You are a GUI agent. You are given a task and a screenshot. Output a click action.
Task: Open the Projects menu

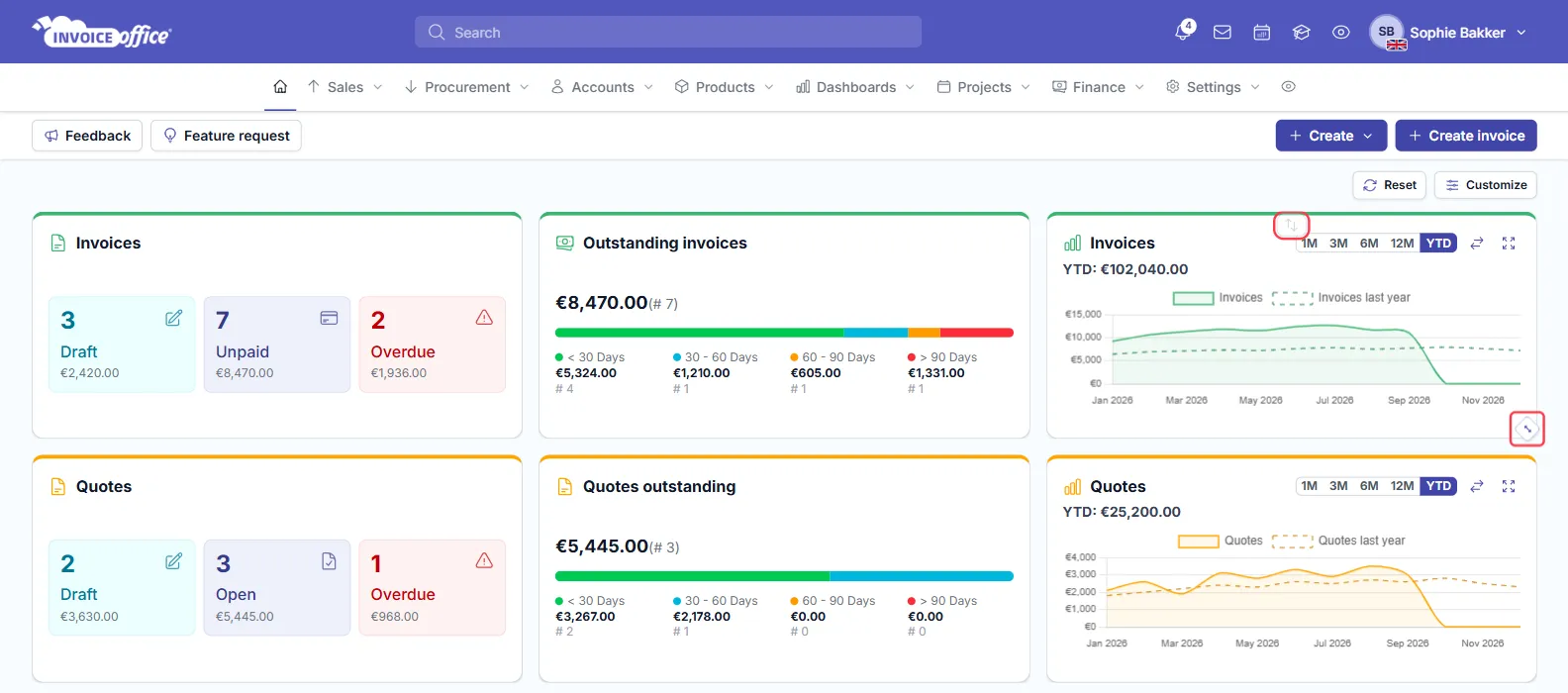pos(983,87)
